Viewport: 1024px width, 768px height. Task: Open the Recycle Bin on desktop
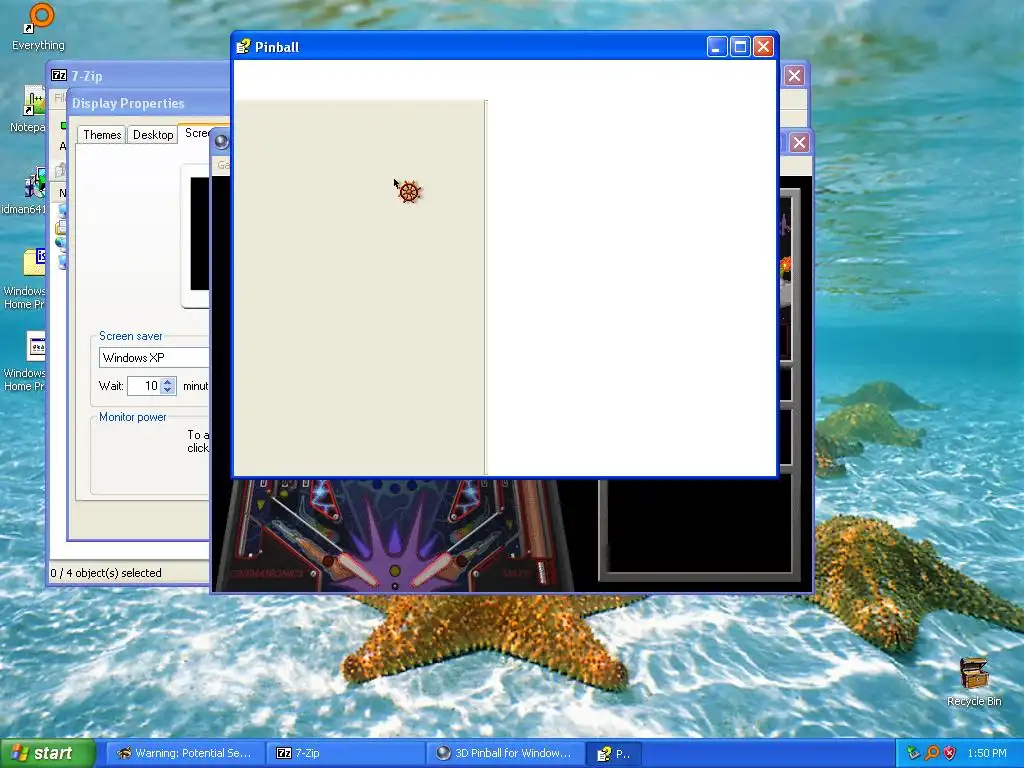click(974, 682)
